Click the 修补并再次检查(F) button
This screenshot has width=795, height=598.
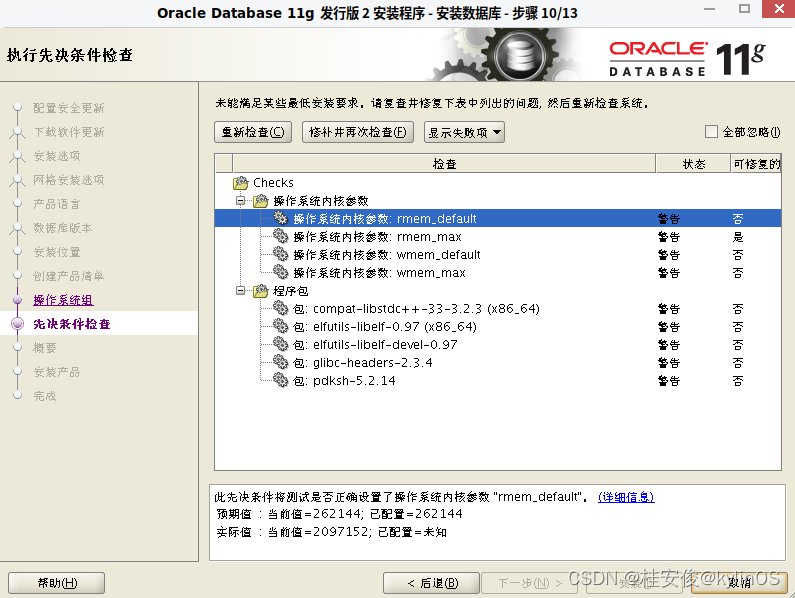point(358,132)
